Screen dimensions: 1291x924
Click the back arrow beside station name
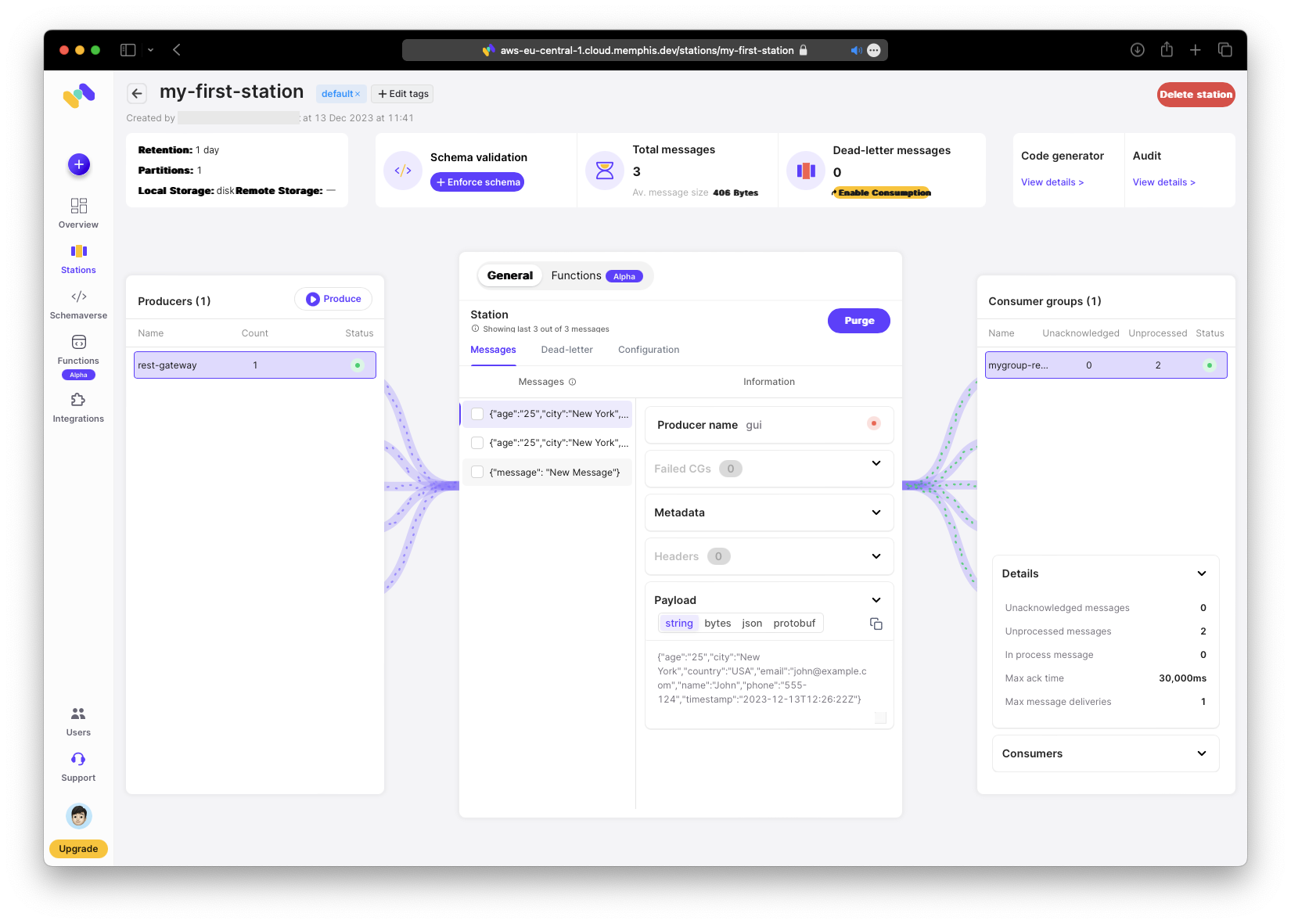pyautogui.click(x=137, y=94)
